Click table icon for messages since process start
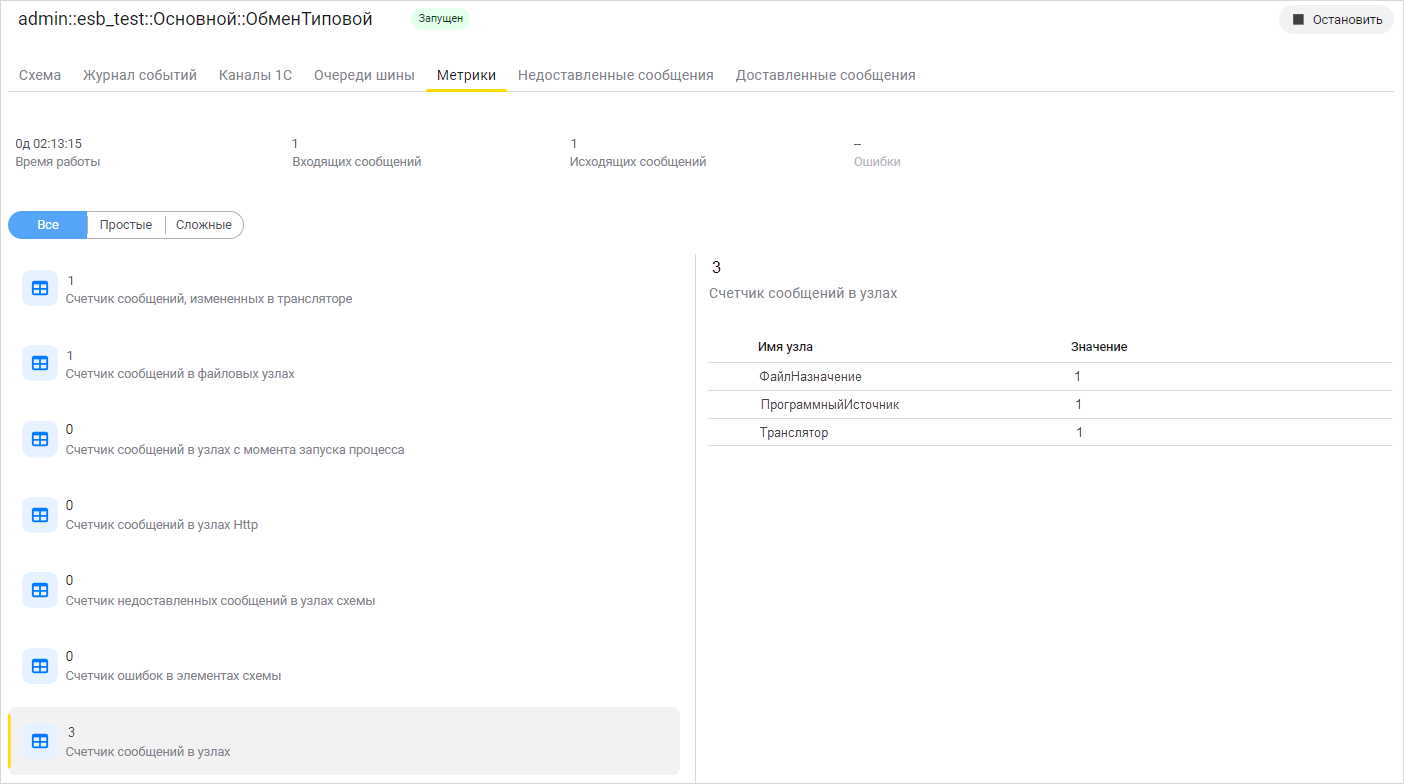Viewport: 1404px width, 784px height. [x=40, y=439]
